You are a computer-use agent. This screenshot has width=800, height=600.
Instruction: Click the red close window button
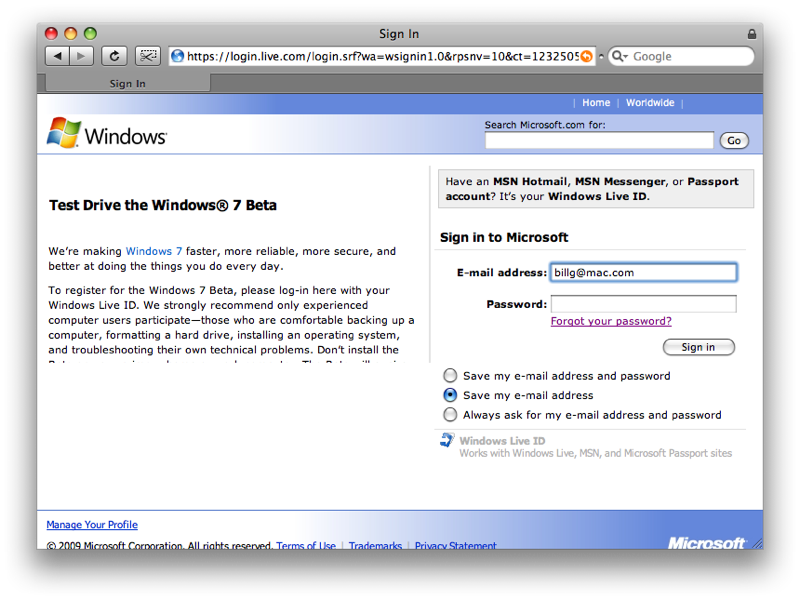pyautogui.click(x=51, y=34)
